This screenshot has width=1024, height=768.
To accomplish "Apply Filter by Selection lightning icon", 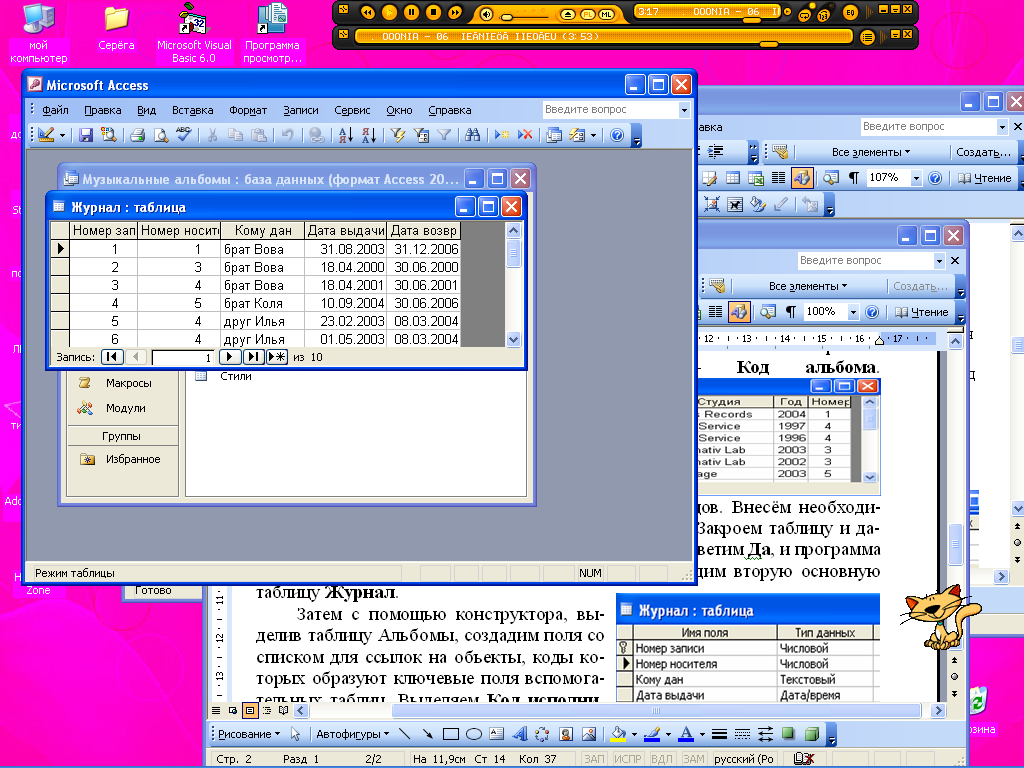I will coord(398,135).
